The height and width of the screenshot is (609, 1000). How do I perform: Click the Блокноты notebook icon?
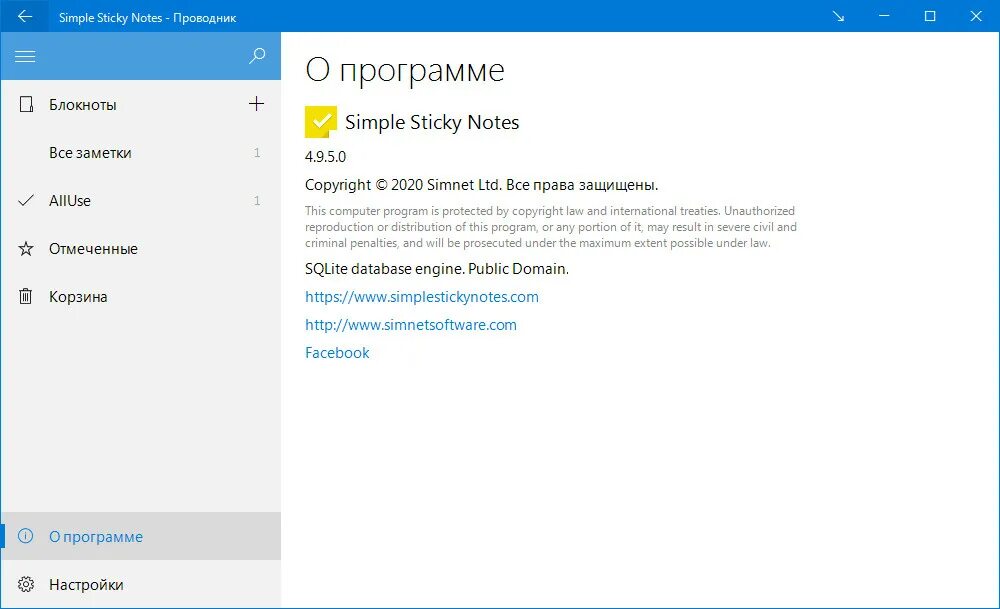pos(26,105)
